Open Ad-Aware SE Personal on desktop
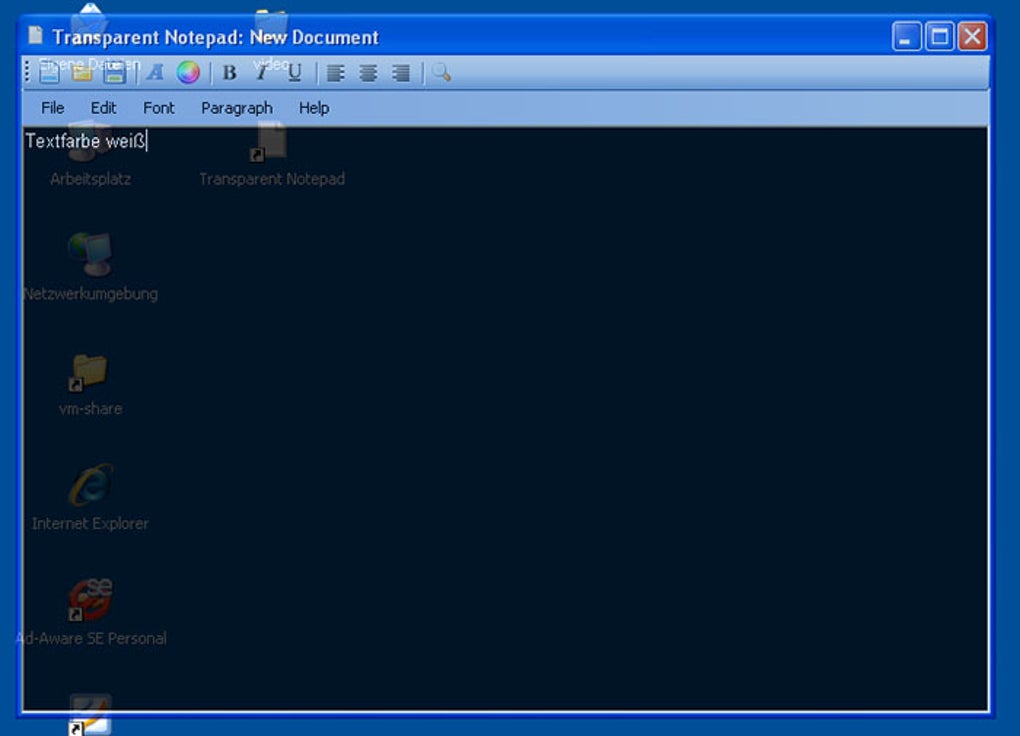Viewport: 1020px width, 736px height. (x=90, y=600)
